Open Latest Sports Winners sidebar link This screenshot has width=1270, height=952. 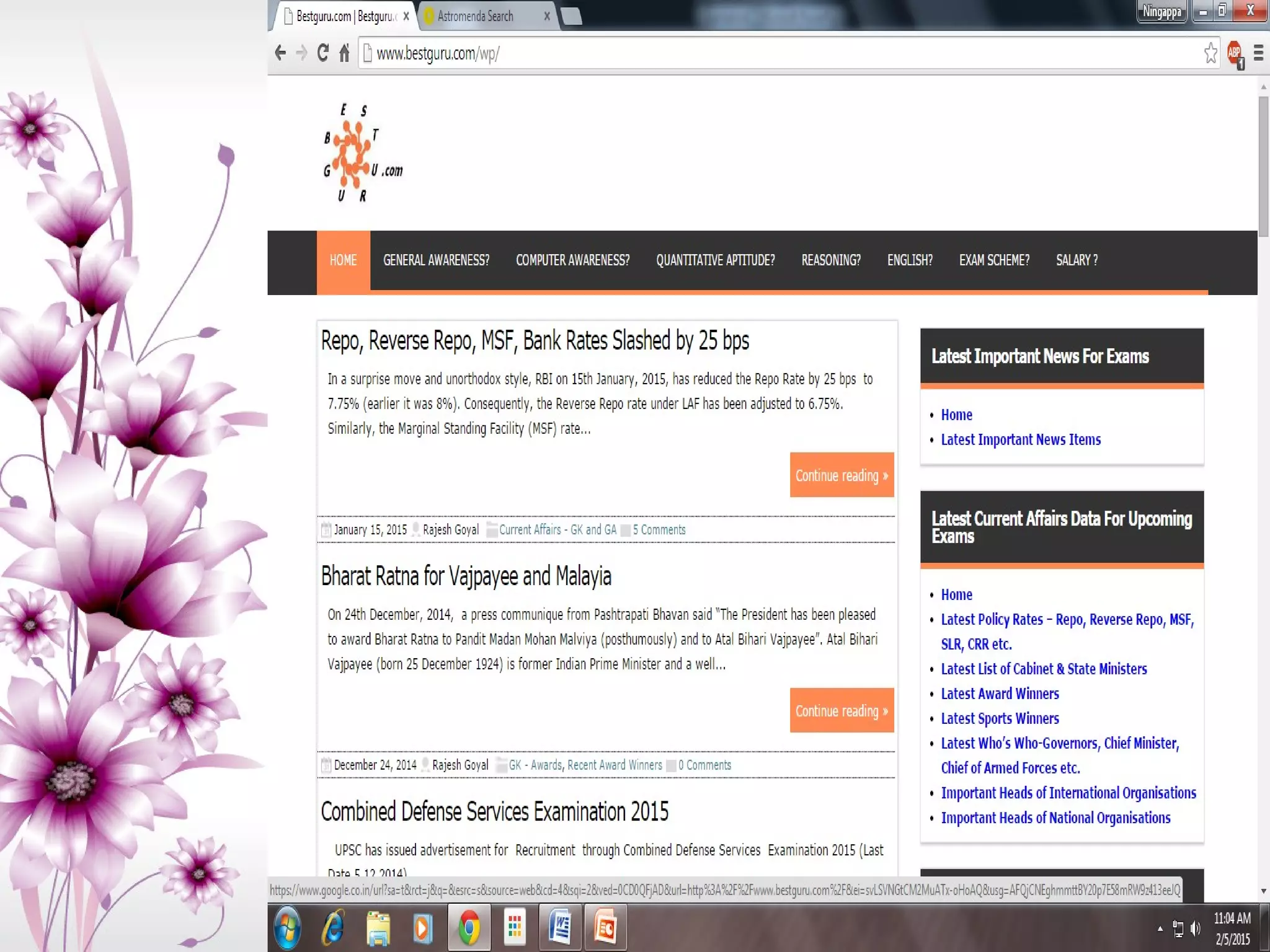pyautogui.click(x=1000, y=719)
